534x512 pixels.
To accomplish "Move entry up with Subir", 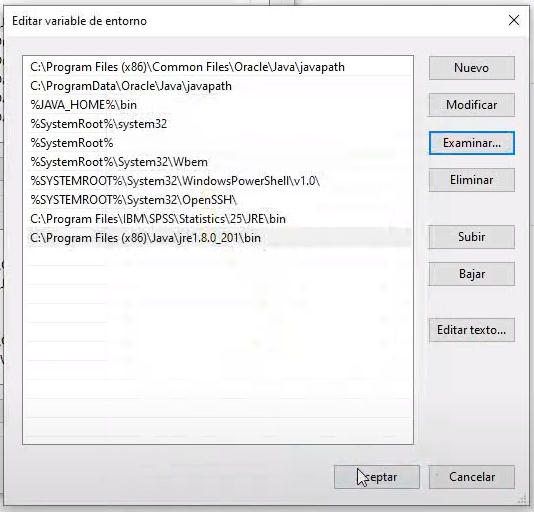I will point(471,237).
